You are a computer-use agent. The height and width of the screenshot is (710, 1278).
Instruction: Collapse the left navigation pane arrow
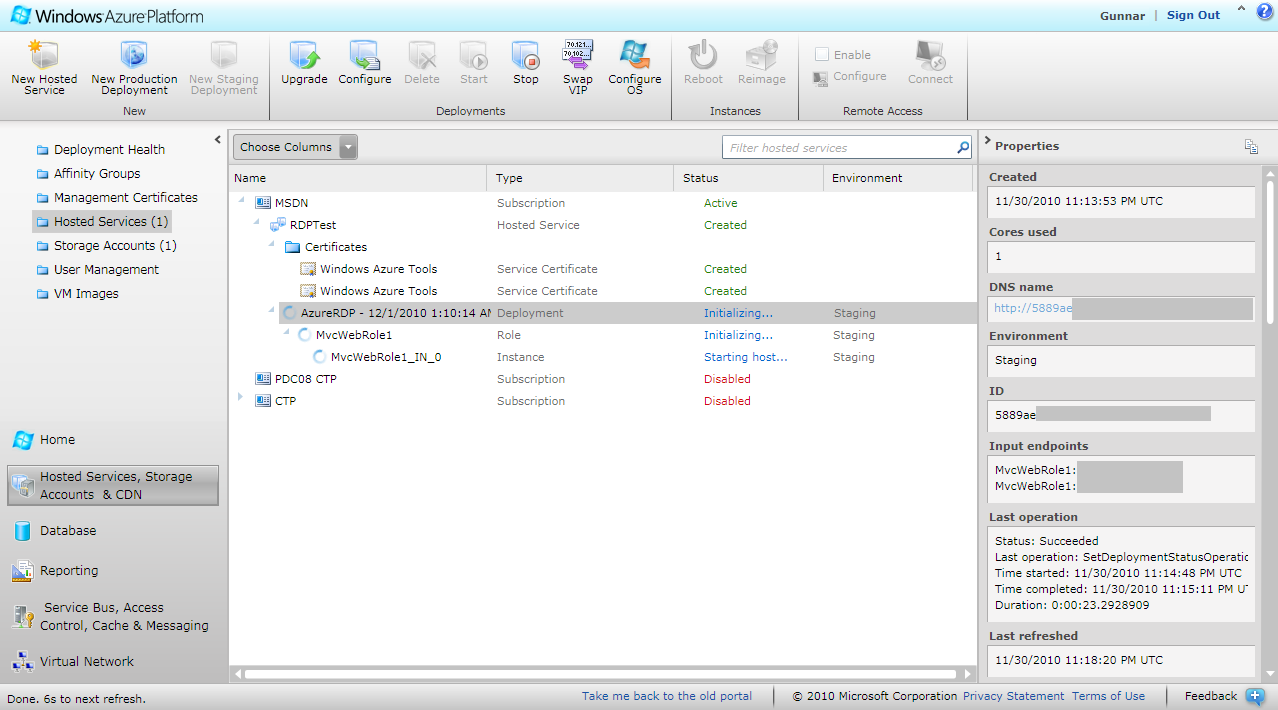point(218,140)
